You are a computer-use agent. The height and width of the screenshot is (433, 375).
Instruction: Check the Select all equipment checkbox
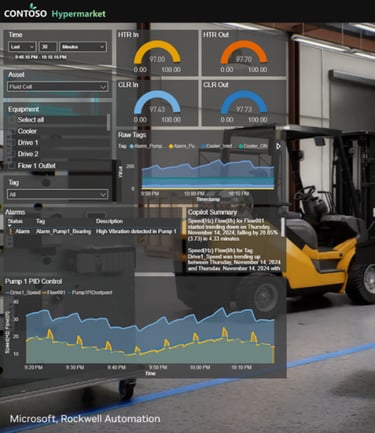pyautogui.click(x=12, y=120)
